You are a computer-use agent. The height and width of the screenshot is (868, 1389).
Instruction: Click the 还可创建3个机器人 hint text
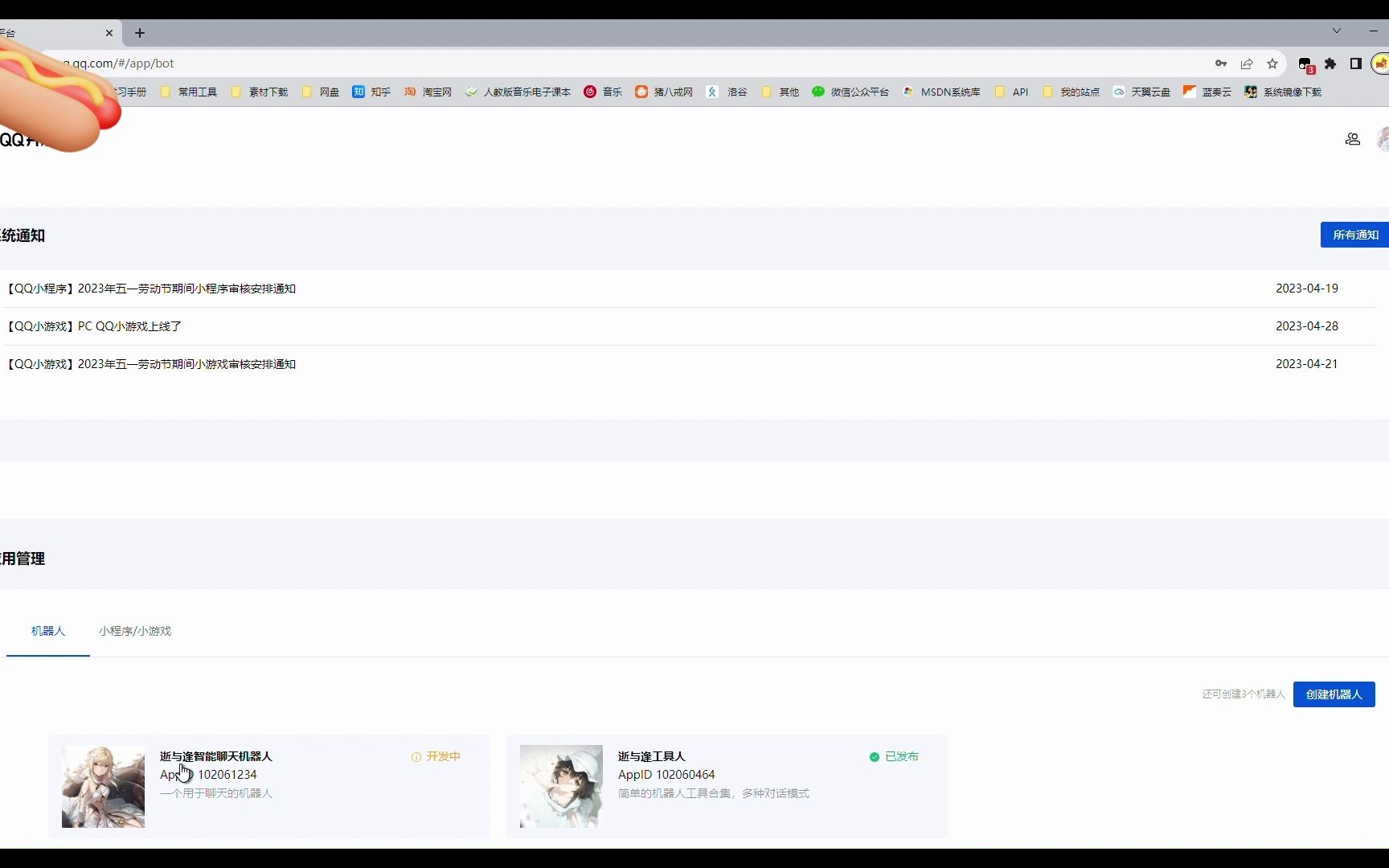point(1244,694)
